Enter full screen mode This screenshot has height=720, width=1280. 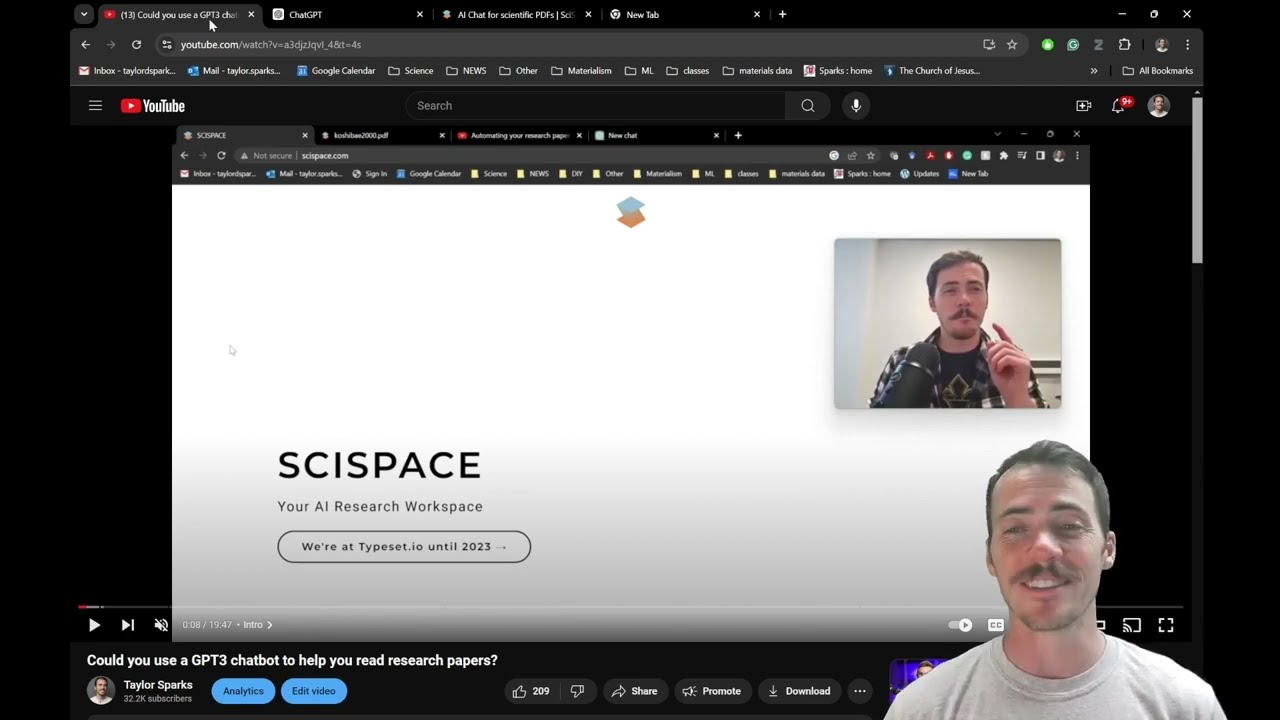click(x=1166, y=625)
